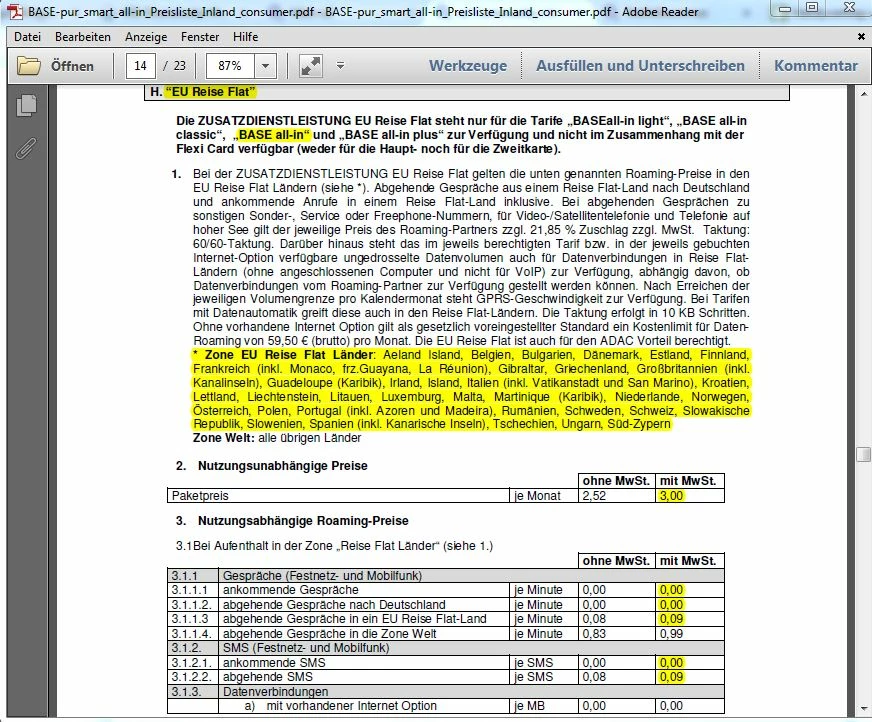Click the vertical scrollbar thumb
Image resolution: width=872 pixels, height=722 pixels.
pos(863,454)
